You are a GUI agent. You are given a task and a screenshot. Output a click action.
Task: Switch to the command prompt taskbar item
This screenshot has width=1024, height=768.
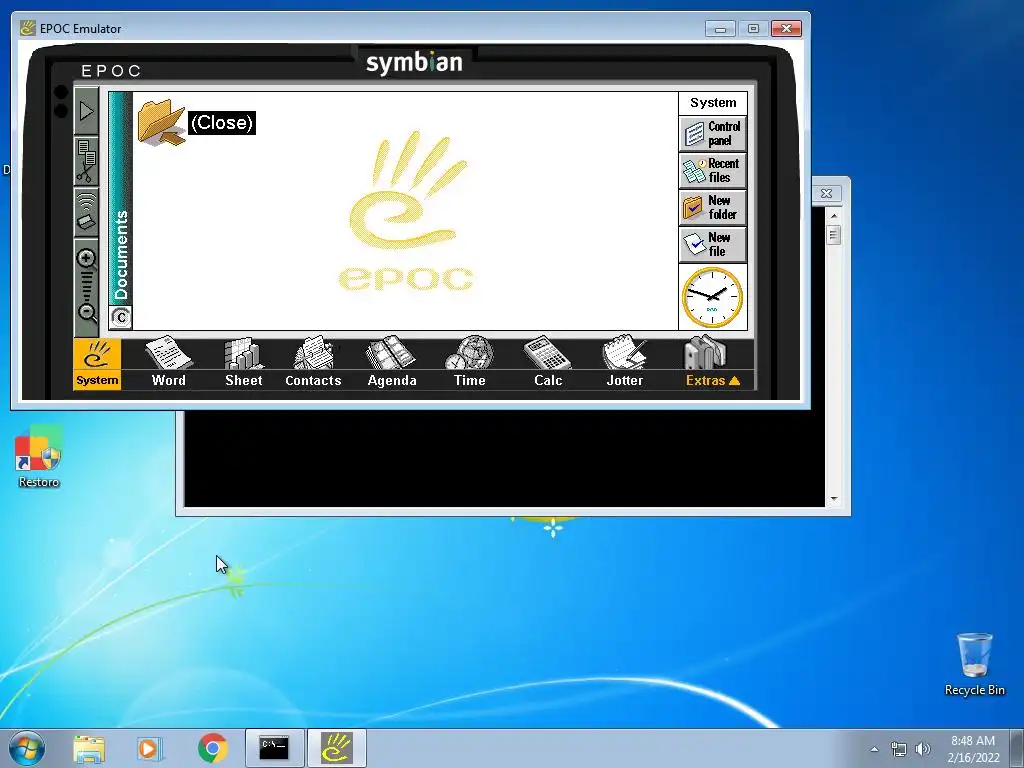coord(274,748)
